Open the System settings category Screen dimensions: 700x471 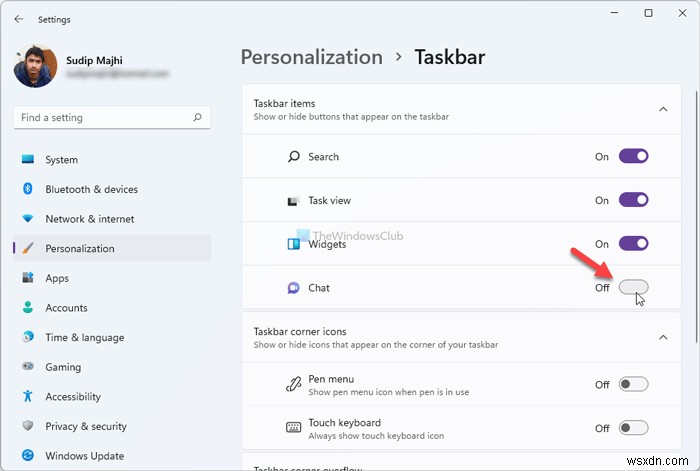coord(61,160)
